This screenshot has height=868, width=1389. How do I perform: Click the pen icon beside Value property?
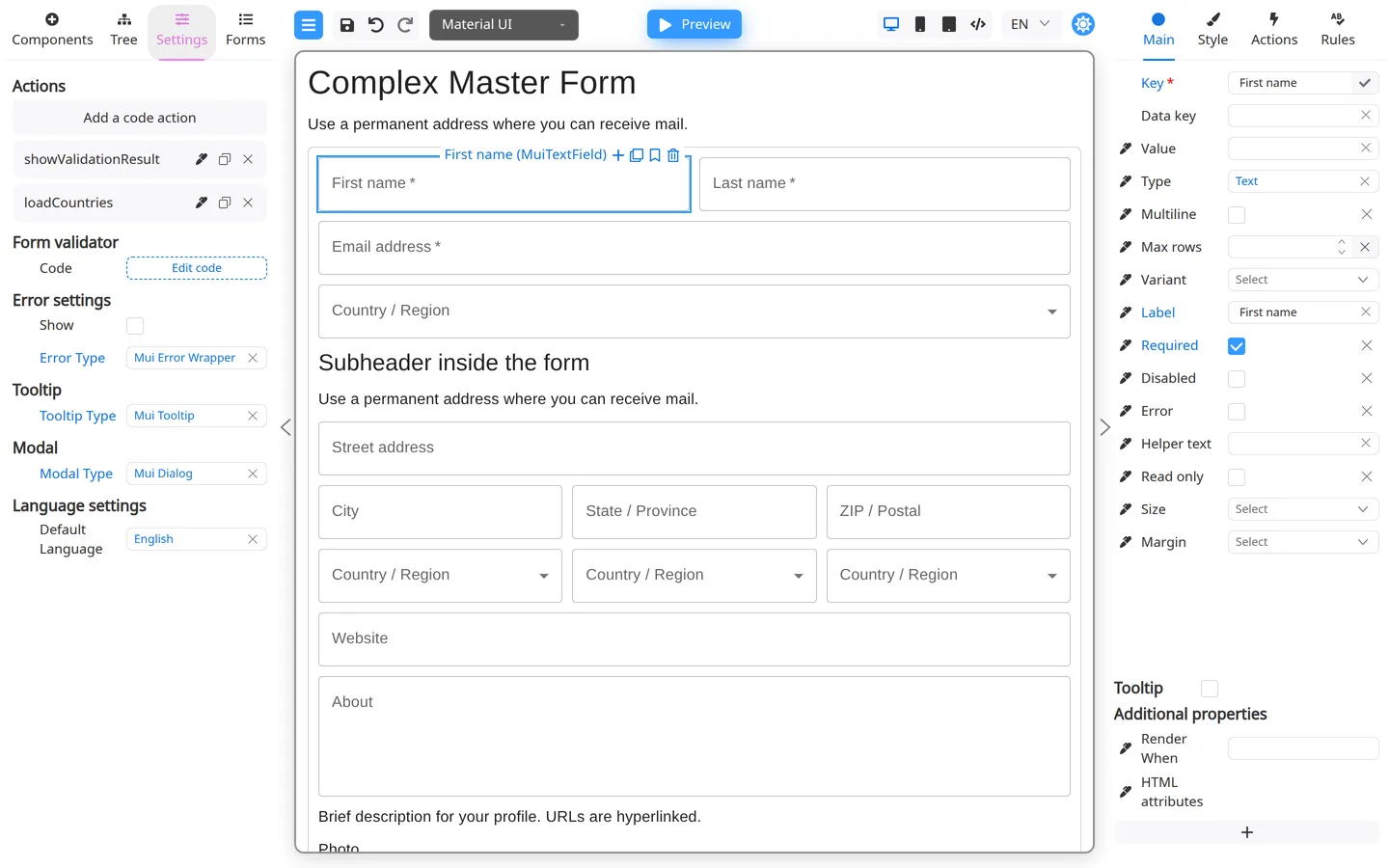[x=1126, y=149]
